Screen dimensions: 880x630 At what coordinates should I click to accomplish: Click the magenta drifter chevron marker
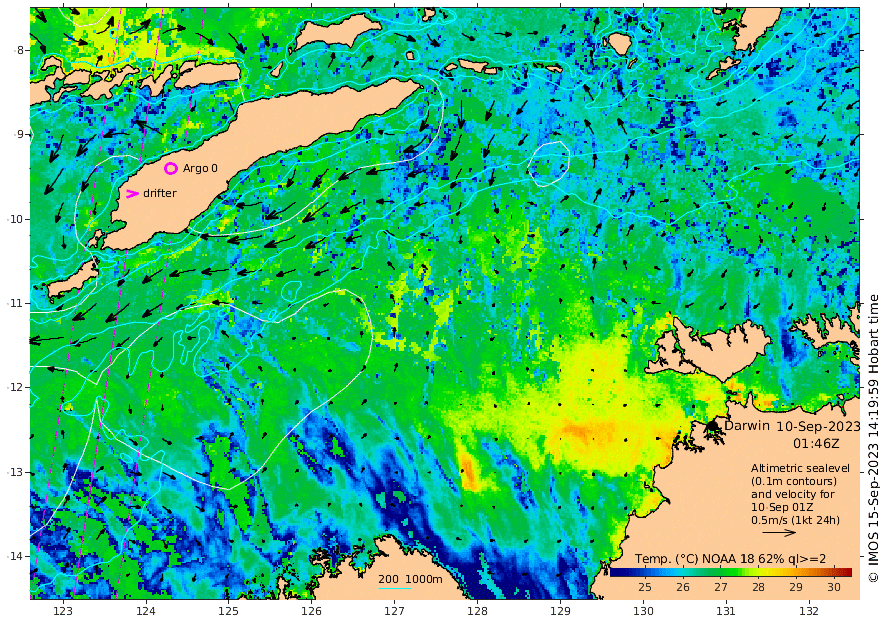(132, 194)
